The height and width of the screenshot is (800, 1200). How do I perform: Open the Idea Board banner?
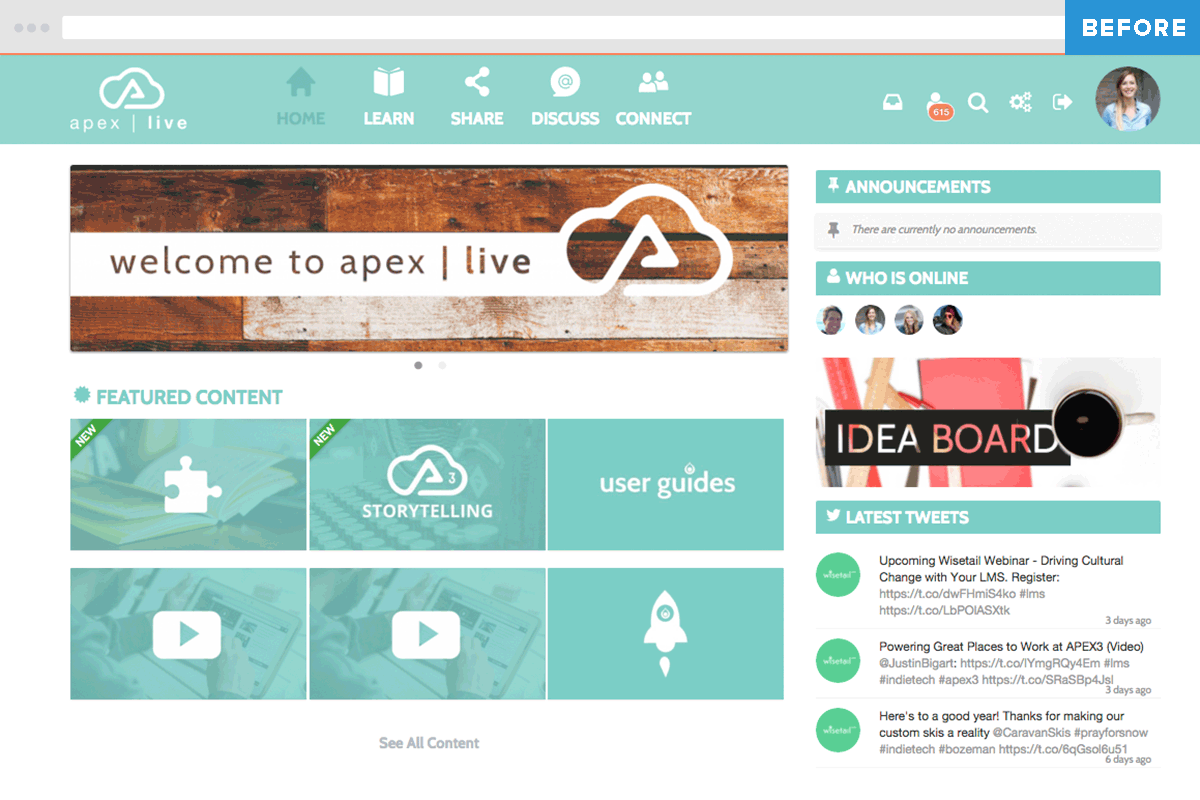click(987, 423)
